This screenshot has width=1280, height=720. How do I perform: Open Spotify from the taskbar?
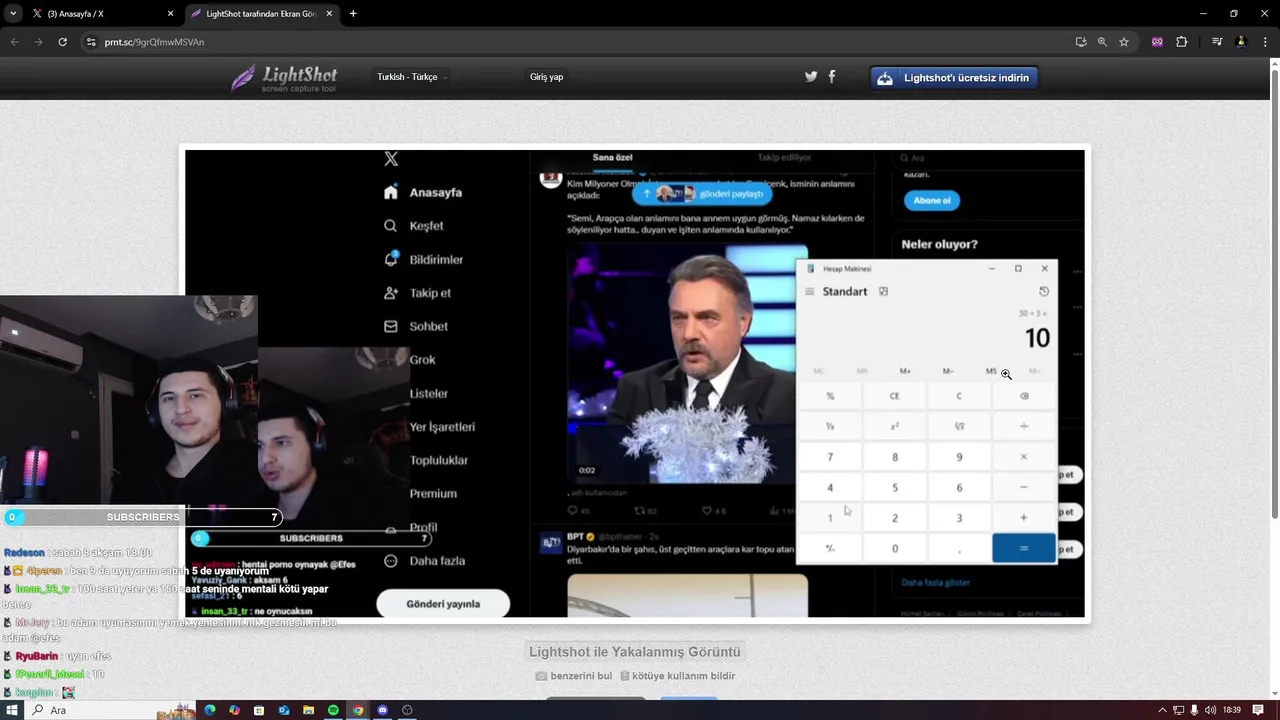click(x=333, y=710)
